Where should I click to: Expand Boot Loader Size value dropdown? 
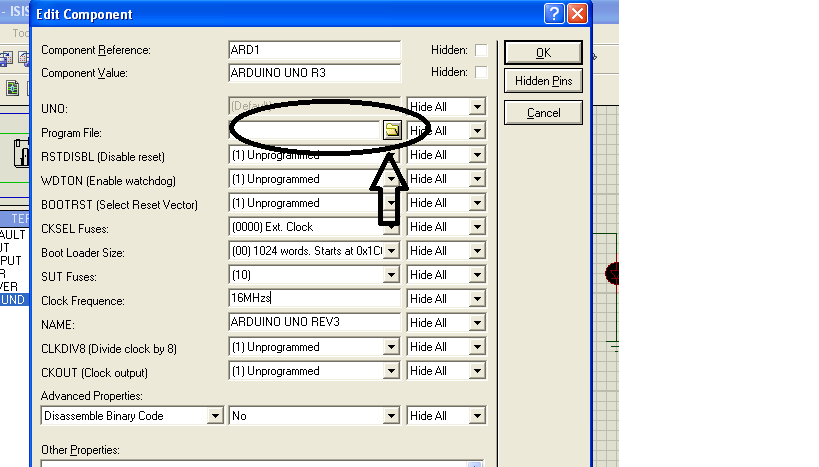(391, 251)
